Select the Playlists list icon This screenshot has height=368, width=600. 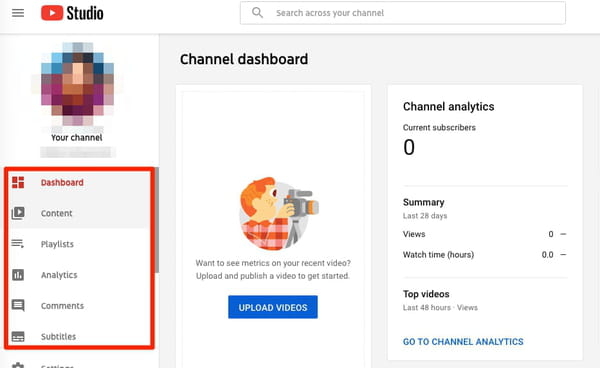pyautogui.click(x=18, y=244)
